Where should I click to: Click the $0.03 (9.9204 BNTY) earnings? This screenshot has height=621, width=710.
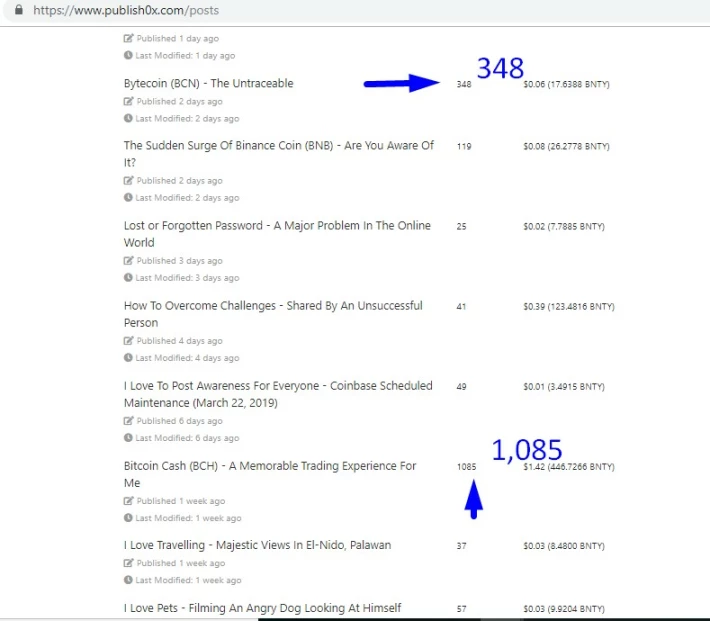tap(564, 609)
